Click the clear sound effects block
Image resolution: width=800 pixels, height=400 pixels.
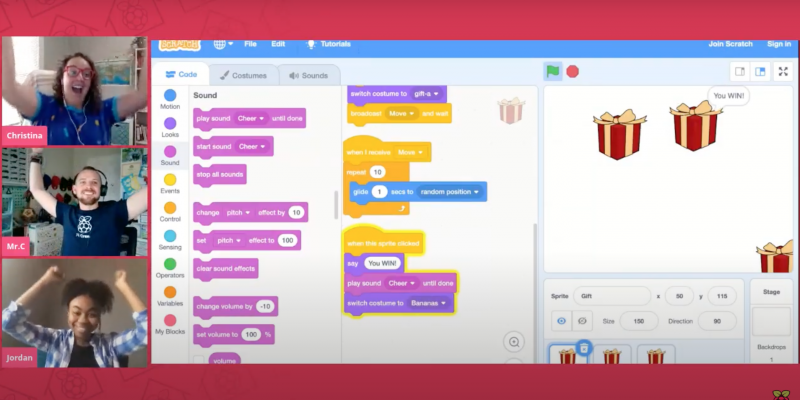[226, 269]
